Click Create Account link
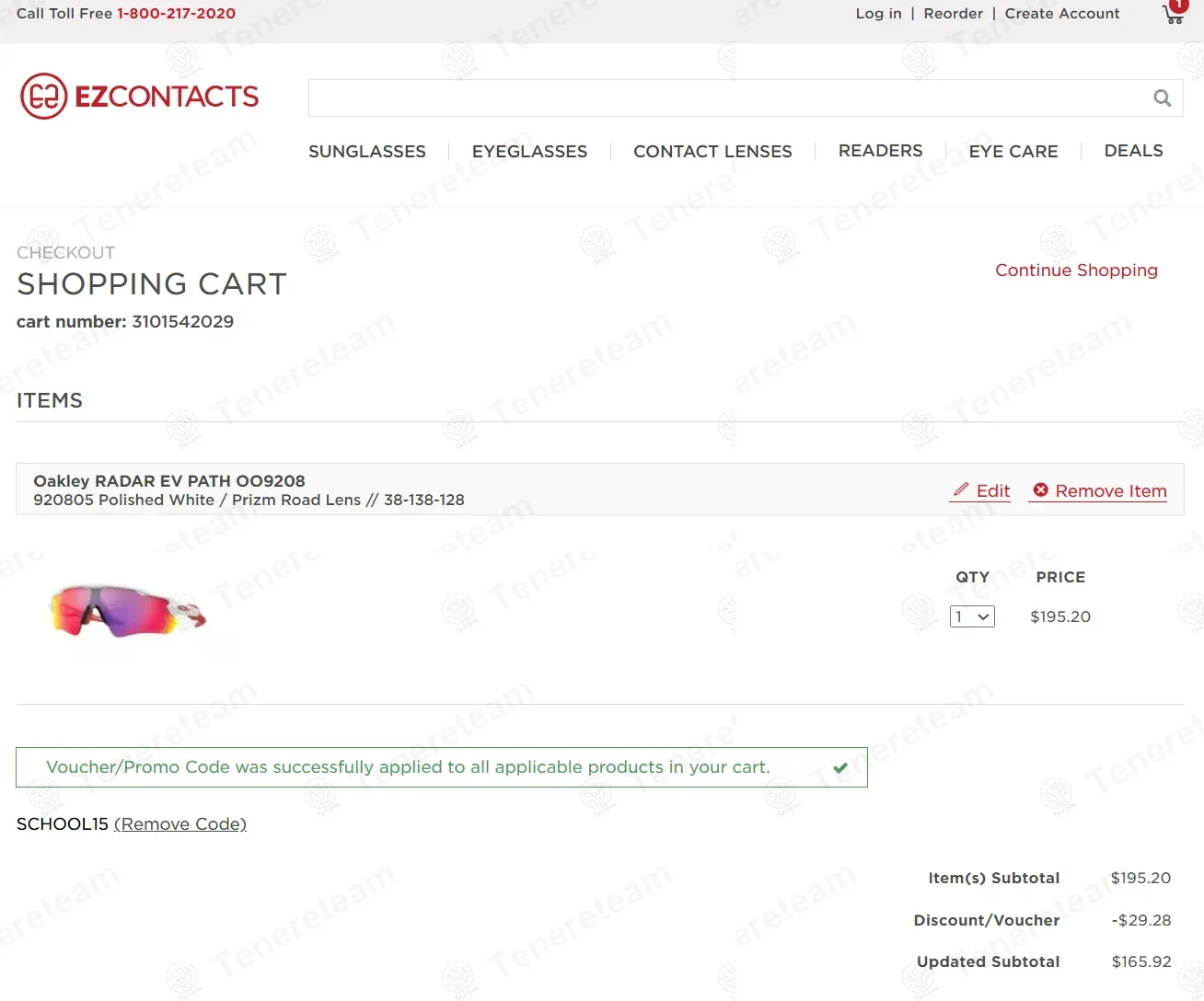Viewport: 1204px width, 1001px height. [1062, 14]
